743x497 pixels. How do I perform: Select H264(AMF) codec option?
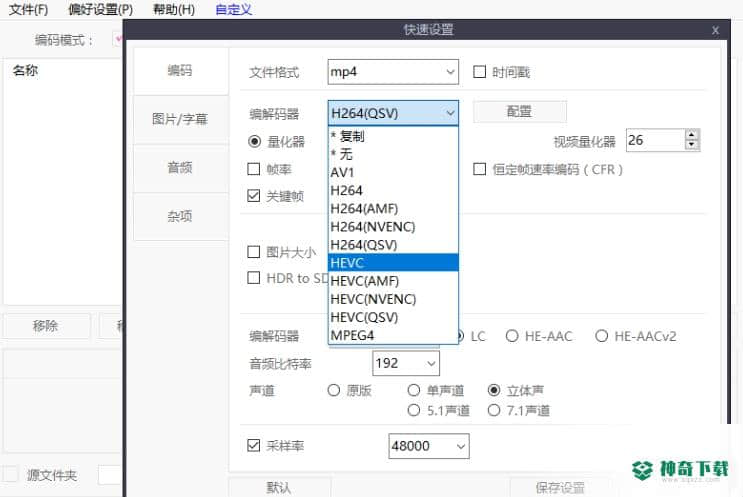coord(393,208)
